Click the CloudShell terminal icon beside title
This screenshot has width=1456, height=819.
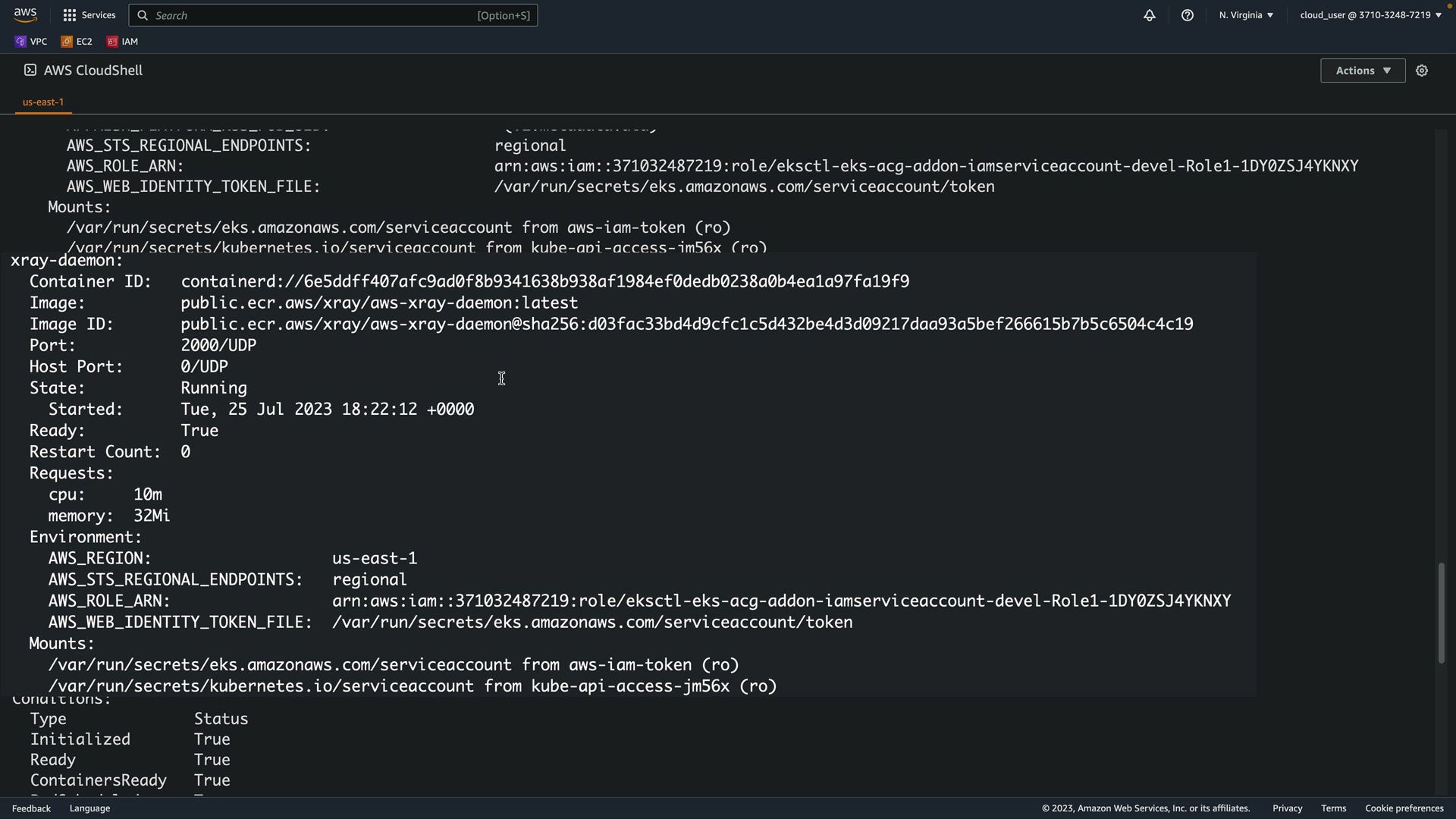30,70
